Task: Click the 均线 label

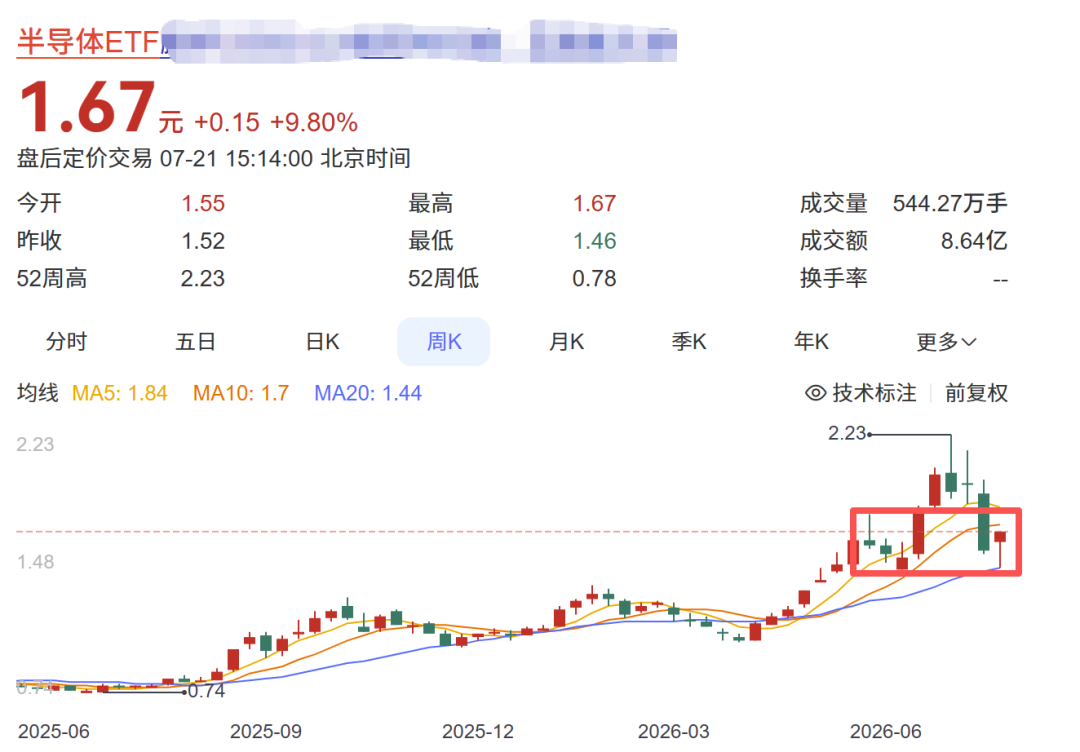Action: [x=38, y=393]
